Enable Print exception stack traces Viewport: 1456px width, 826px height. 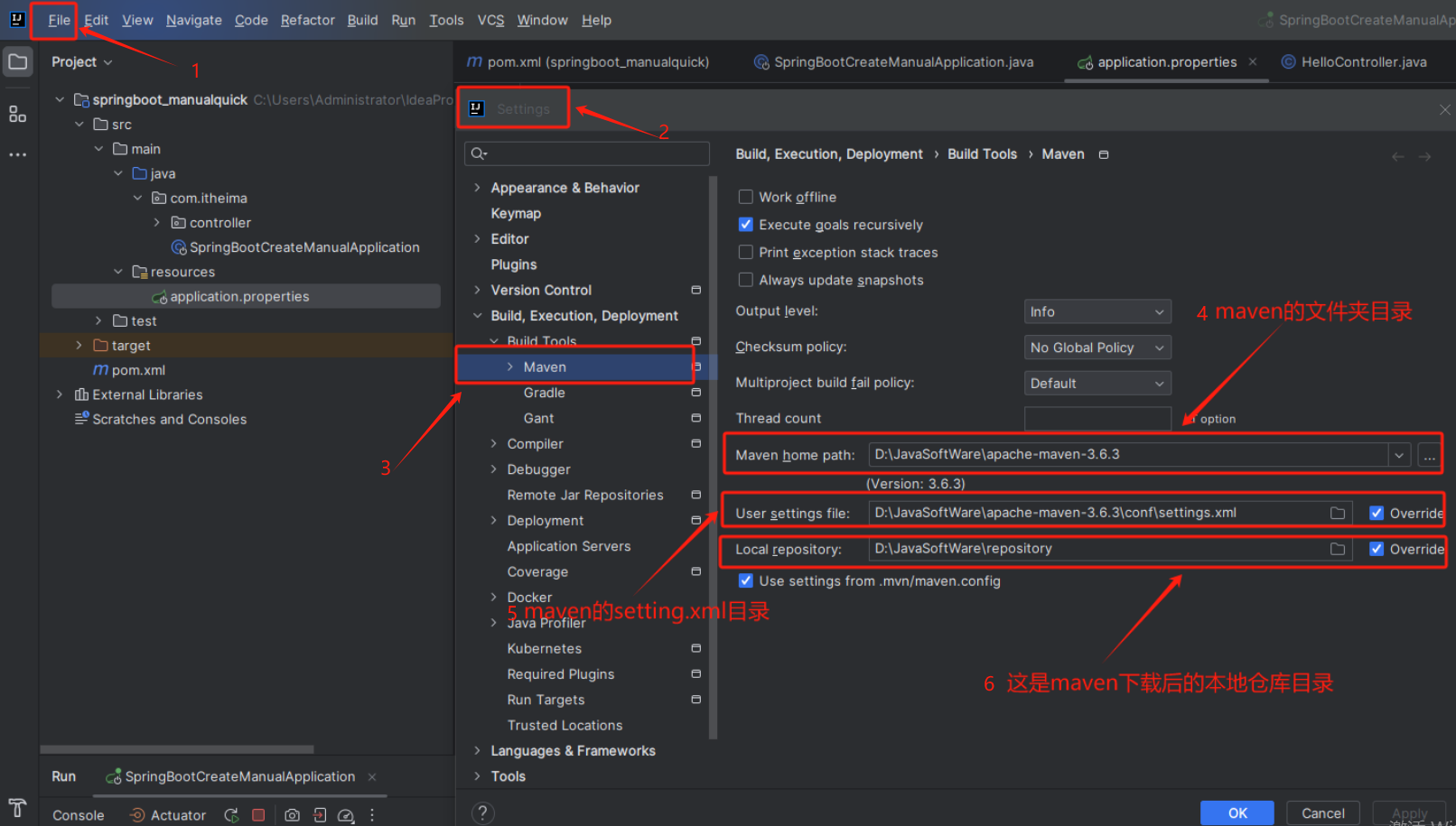point(746,252)
